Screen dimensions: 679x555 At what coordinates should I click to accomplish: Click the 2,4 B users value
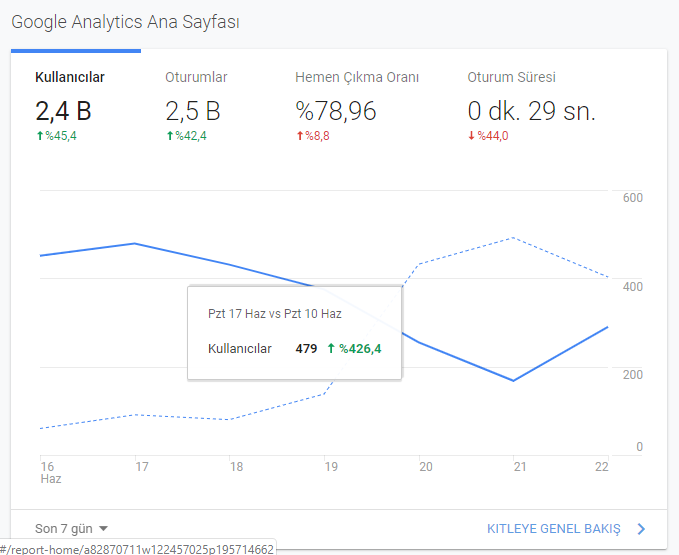[63, 111]
